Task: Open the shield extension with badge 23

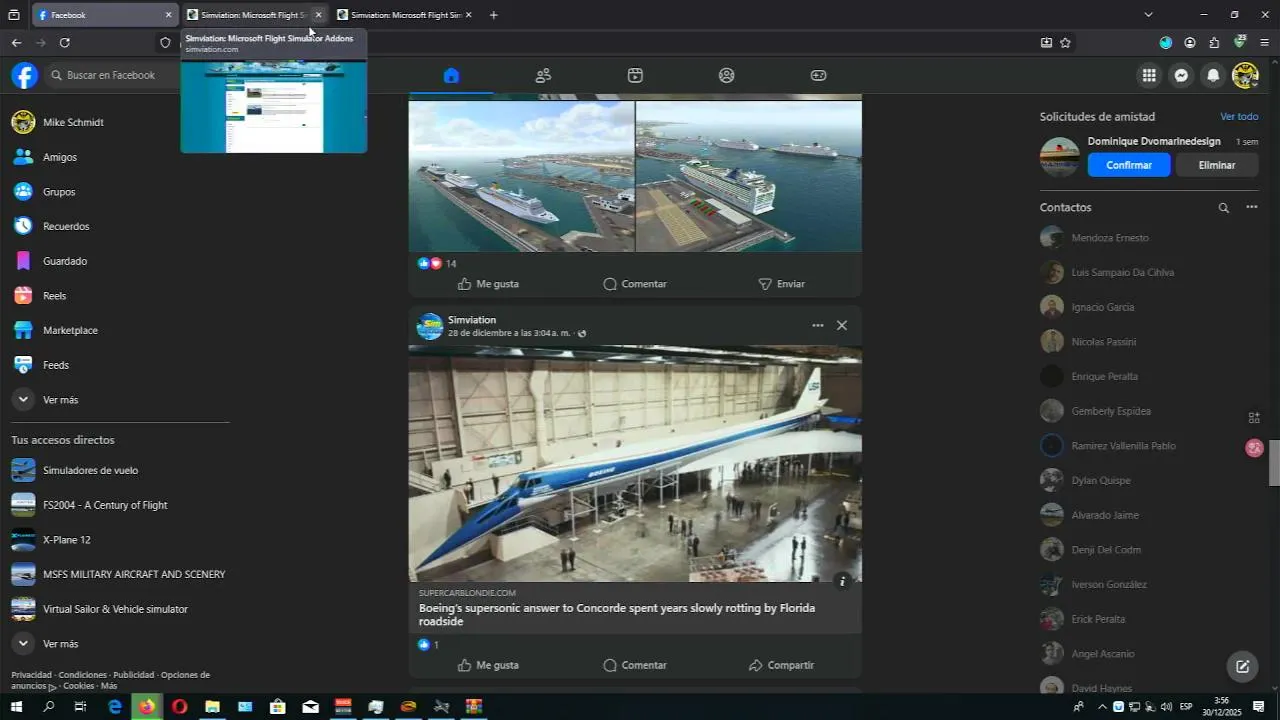Action: (x=1240, y=42)
